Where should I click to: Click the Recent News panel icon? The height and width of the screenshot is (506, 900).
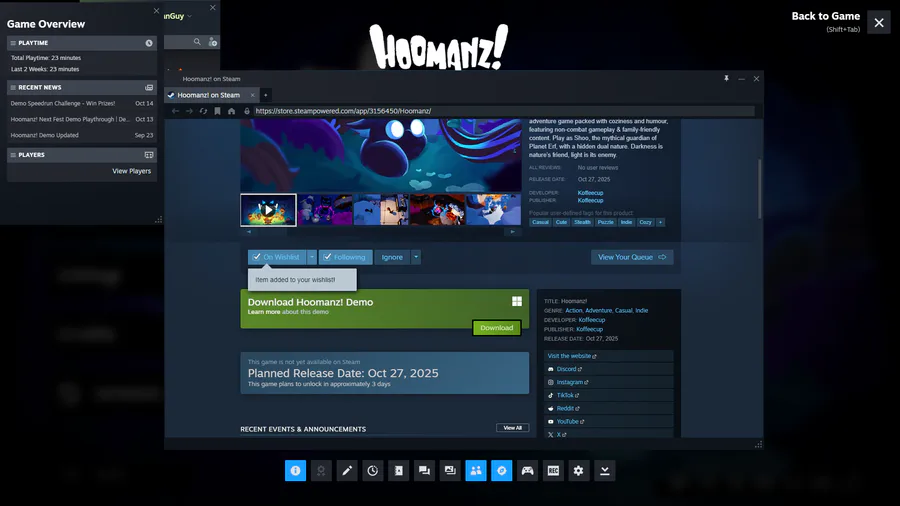149,87
